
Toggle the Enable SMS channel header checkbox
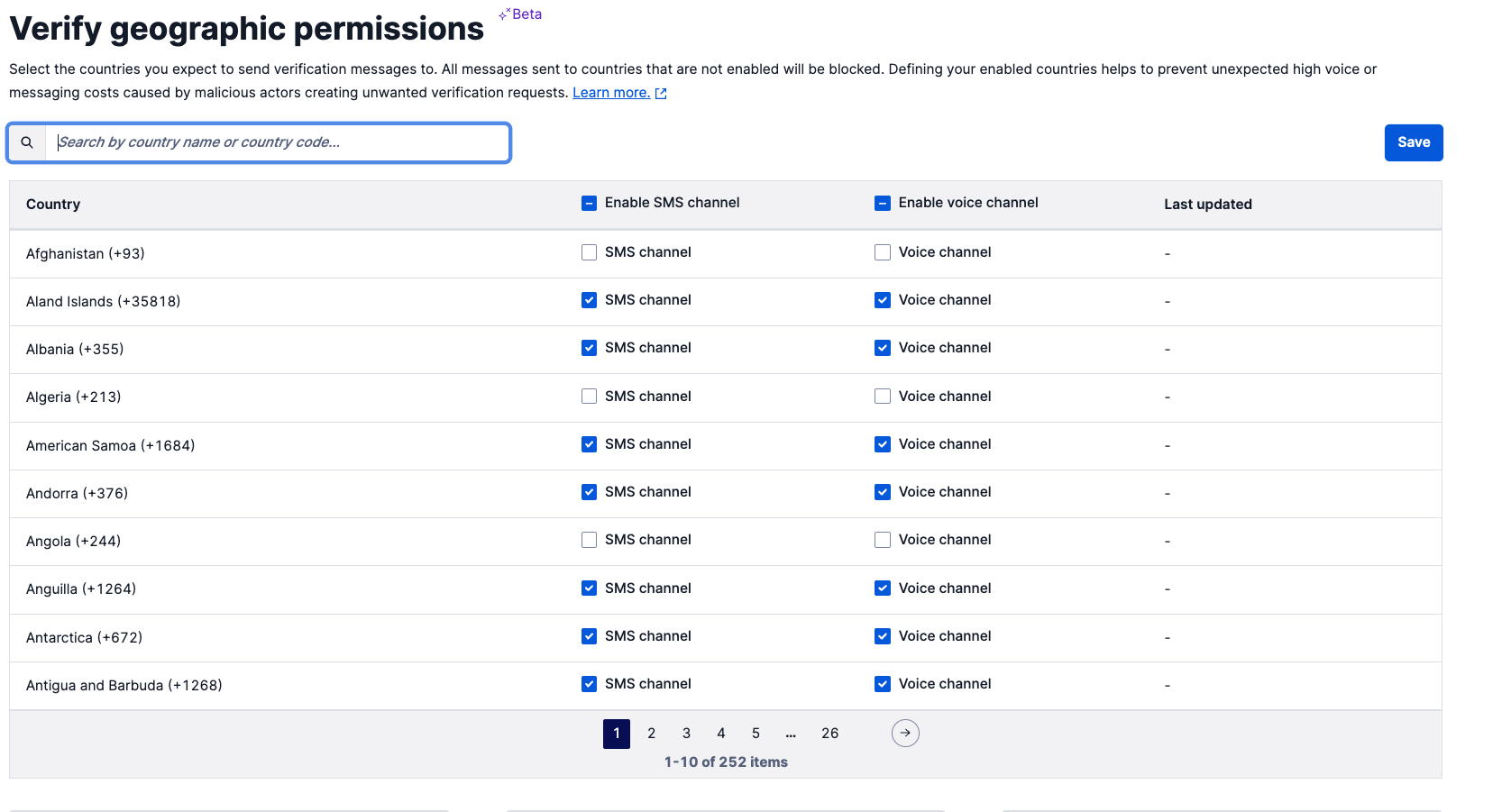tap(589, 204)
